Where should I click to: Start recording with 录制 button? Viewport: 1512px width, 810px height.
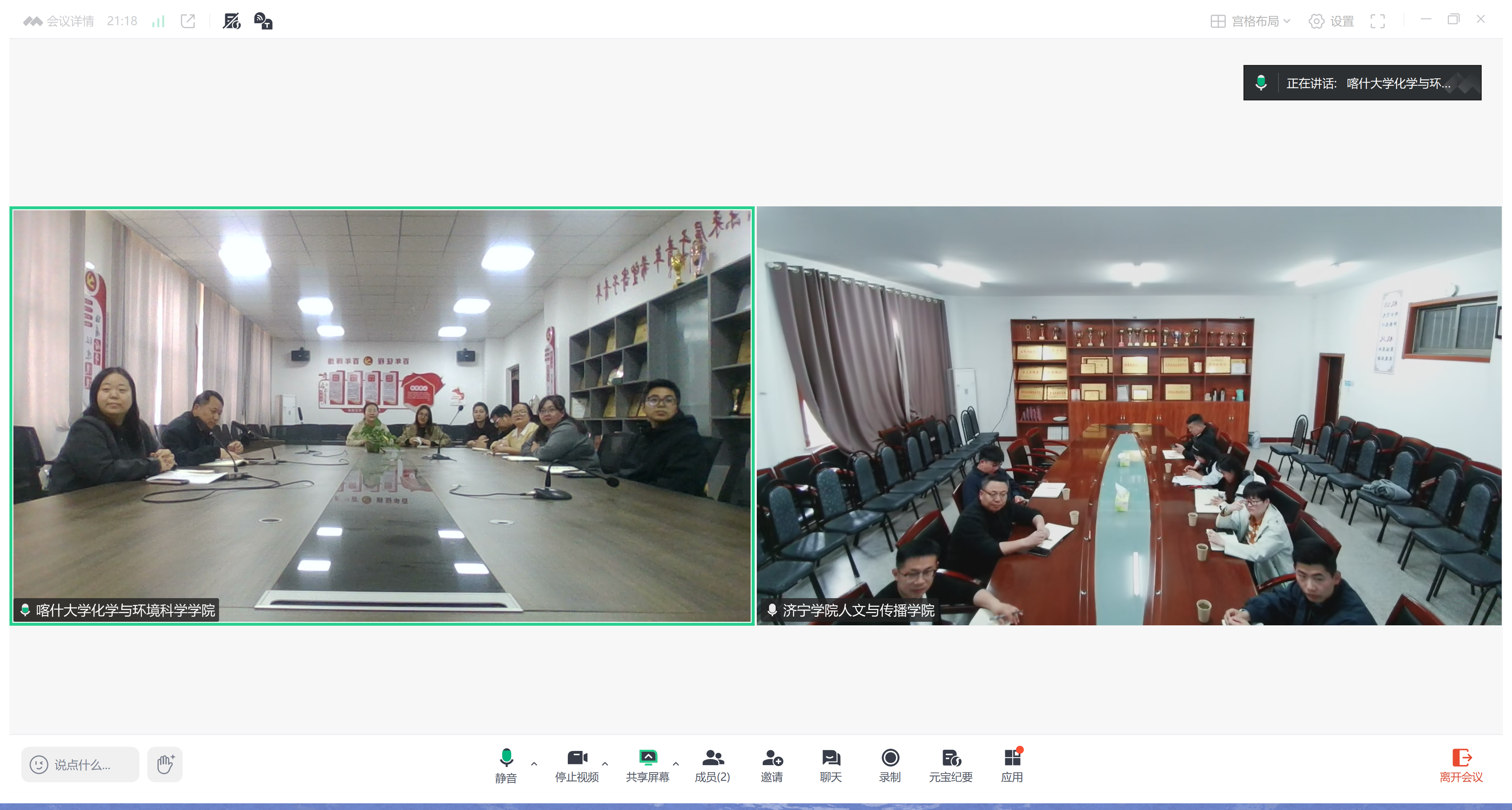click(x=890, y=765)
